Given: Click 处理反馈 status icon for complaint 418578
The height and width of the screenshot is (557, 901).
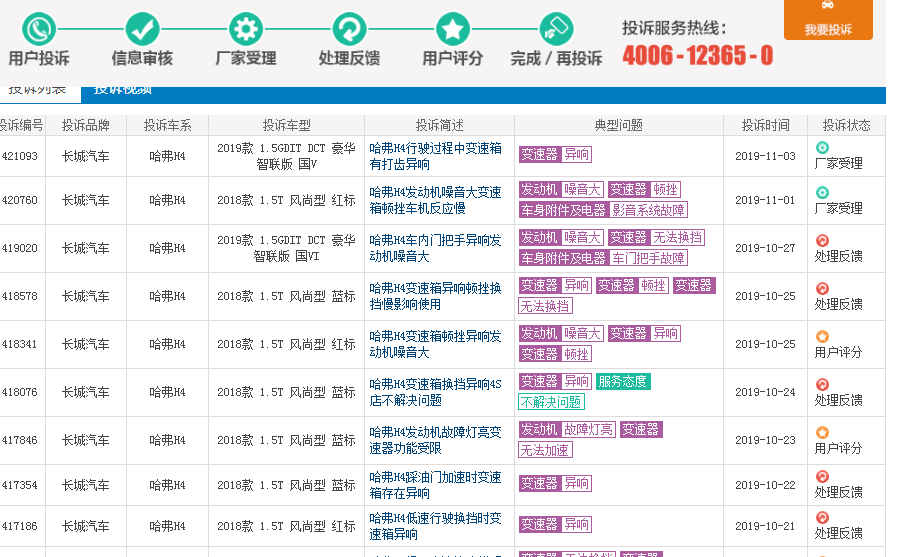Looking at the screenshot, I should coord(822,289).
